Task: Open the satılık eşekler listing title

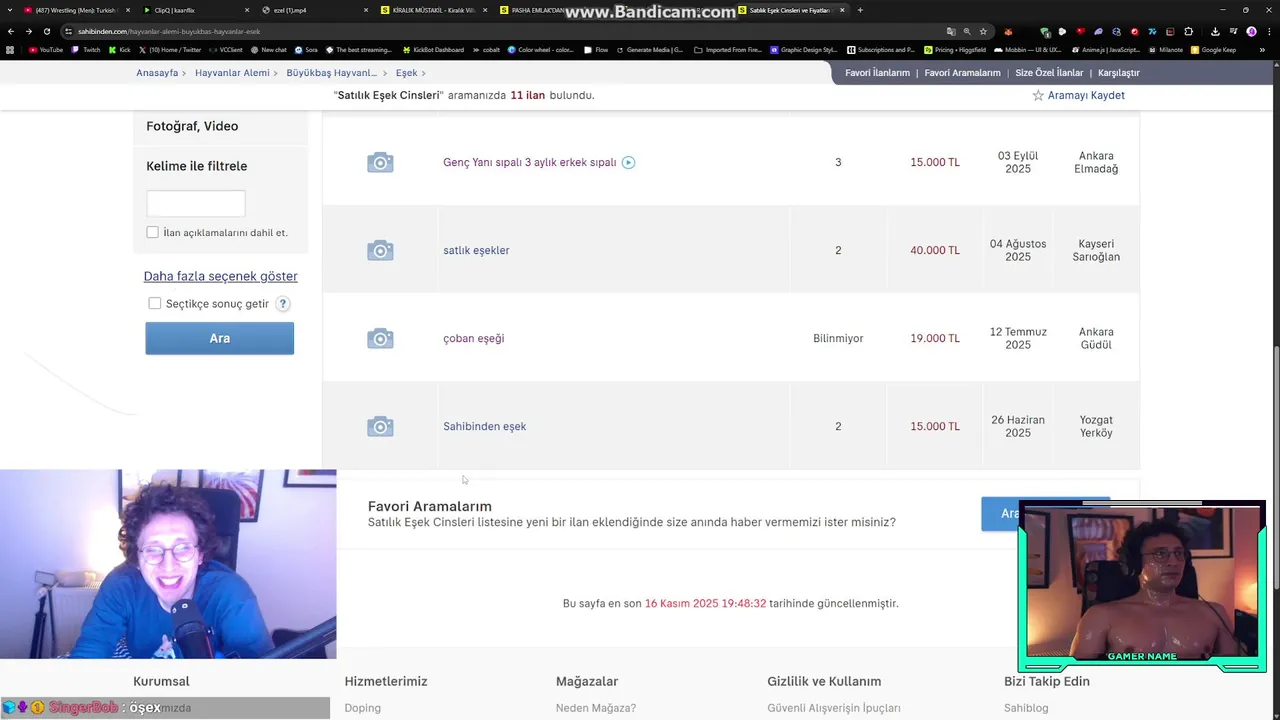Action: pos(476,251)
